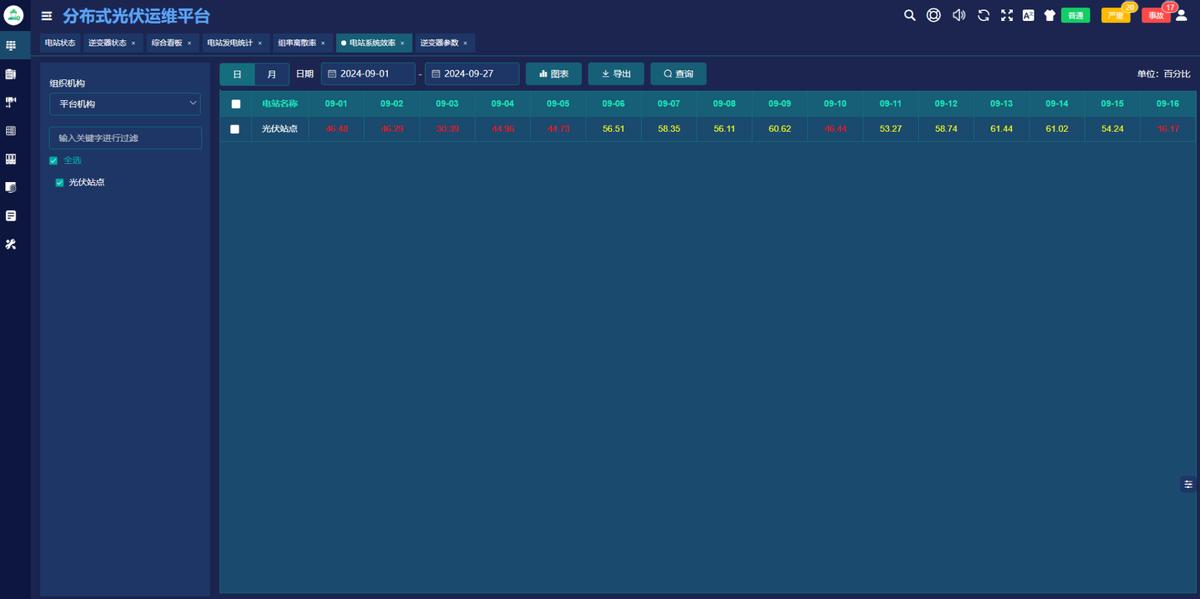1200x599 pixels.
Task: Close the 组串离散率 tab
Action: click(x=323, y=43)
